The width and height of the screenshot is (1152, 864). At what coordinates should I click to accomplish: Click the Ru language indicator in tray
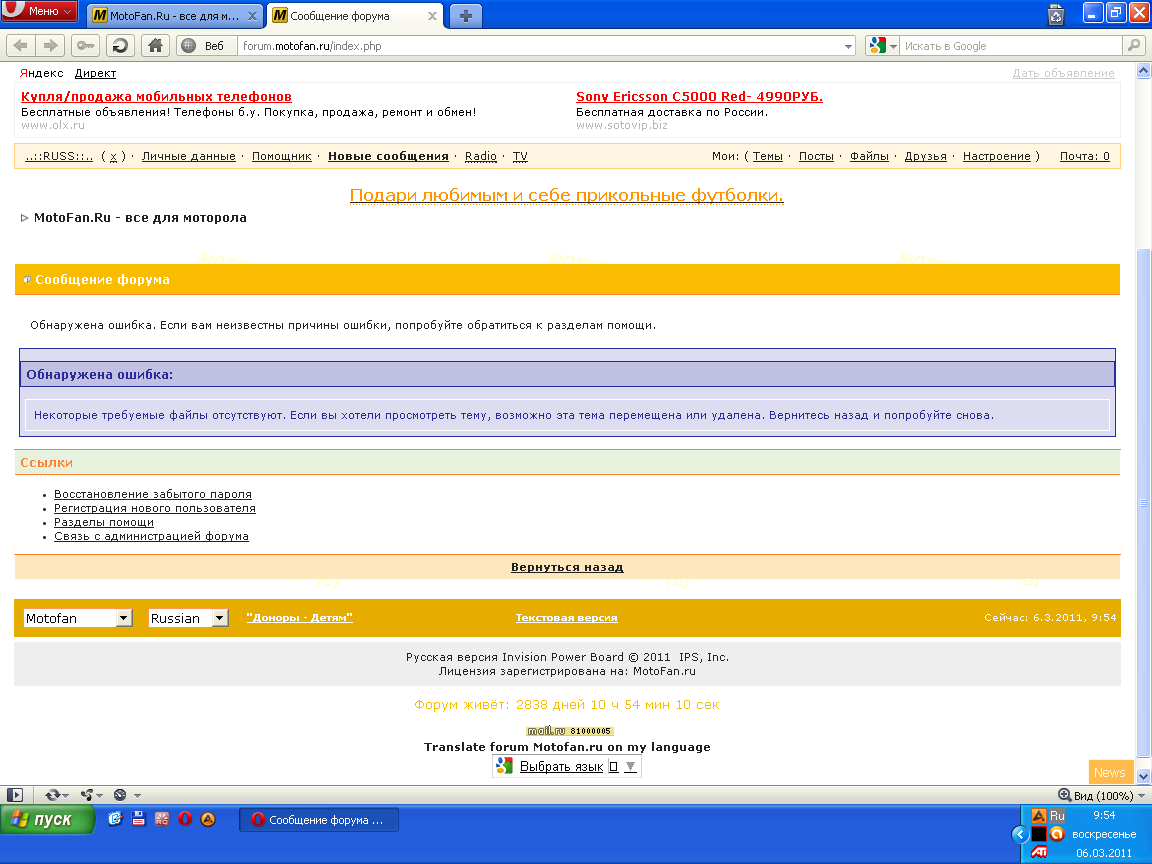coord(1056,816)
